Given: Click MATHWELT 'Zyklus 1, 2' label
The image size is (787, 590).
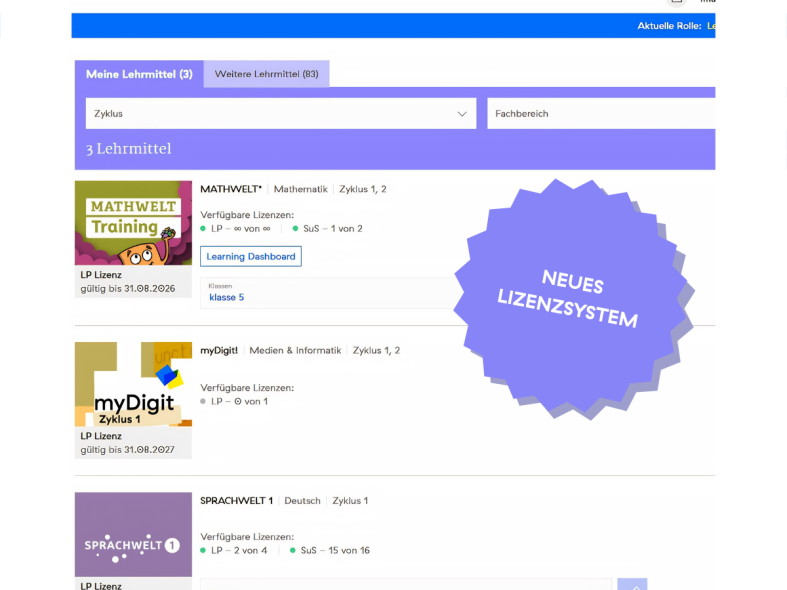Looking at the screenshot, I should click(x=362, y=189).
